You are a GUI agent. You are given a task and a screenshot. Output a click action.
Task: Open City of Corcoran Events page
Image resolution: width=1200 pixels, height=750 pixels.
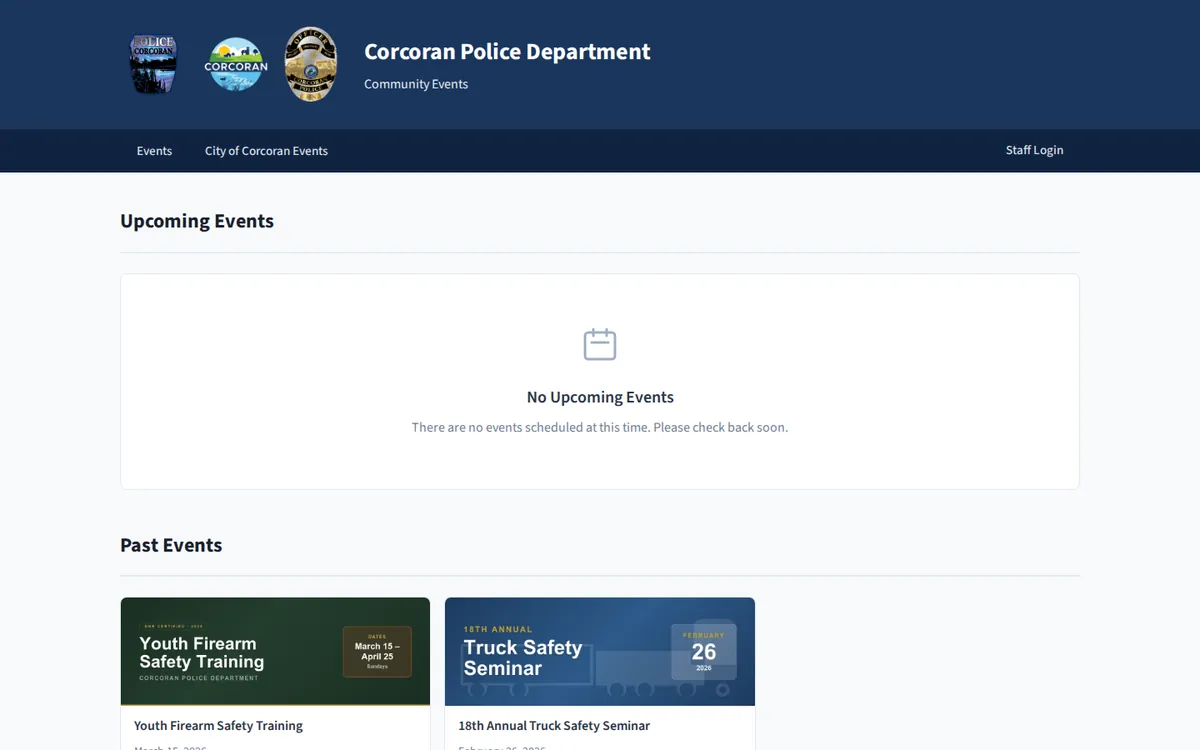(266, 151)
